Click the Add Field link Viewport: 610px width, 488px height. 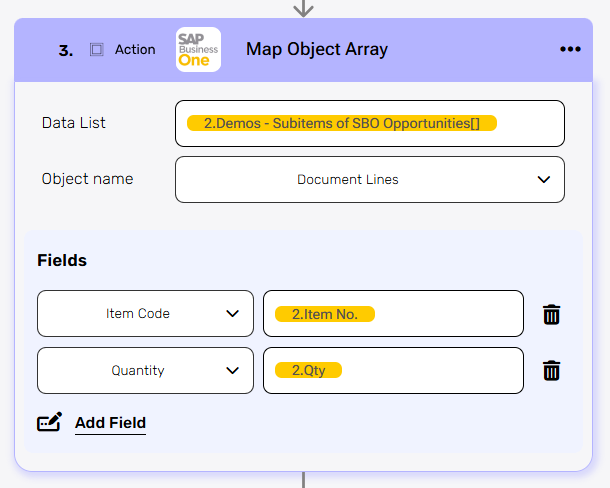click(x=110, y=423)
